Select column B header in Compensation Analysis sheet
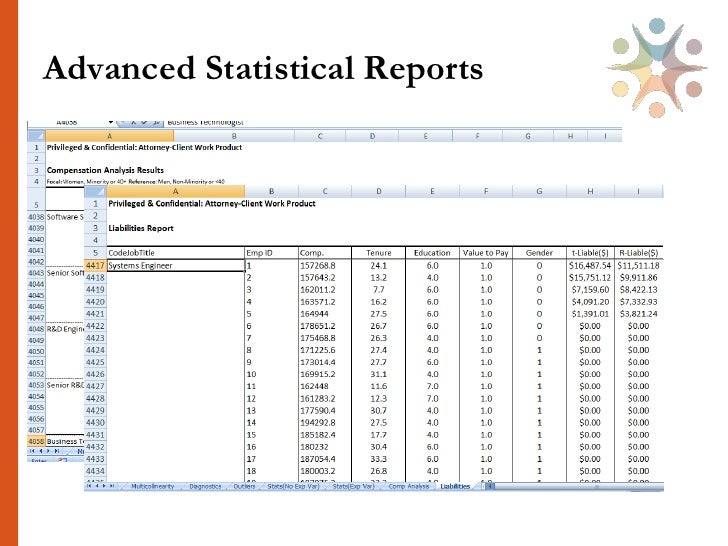The height and width of the screenshot is (546, 728). (x=234, y=136)
